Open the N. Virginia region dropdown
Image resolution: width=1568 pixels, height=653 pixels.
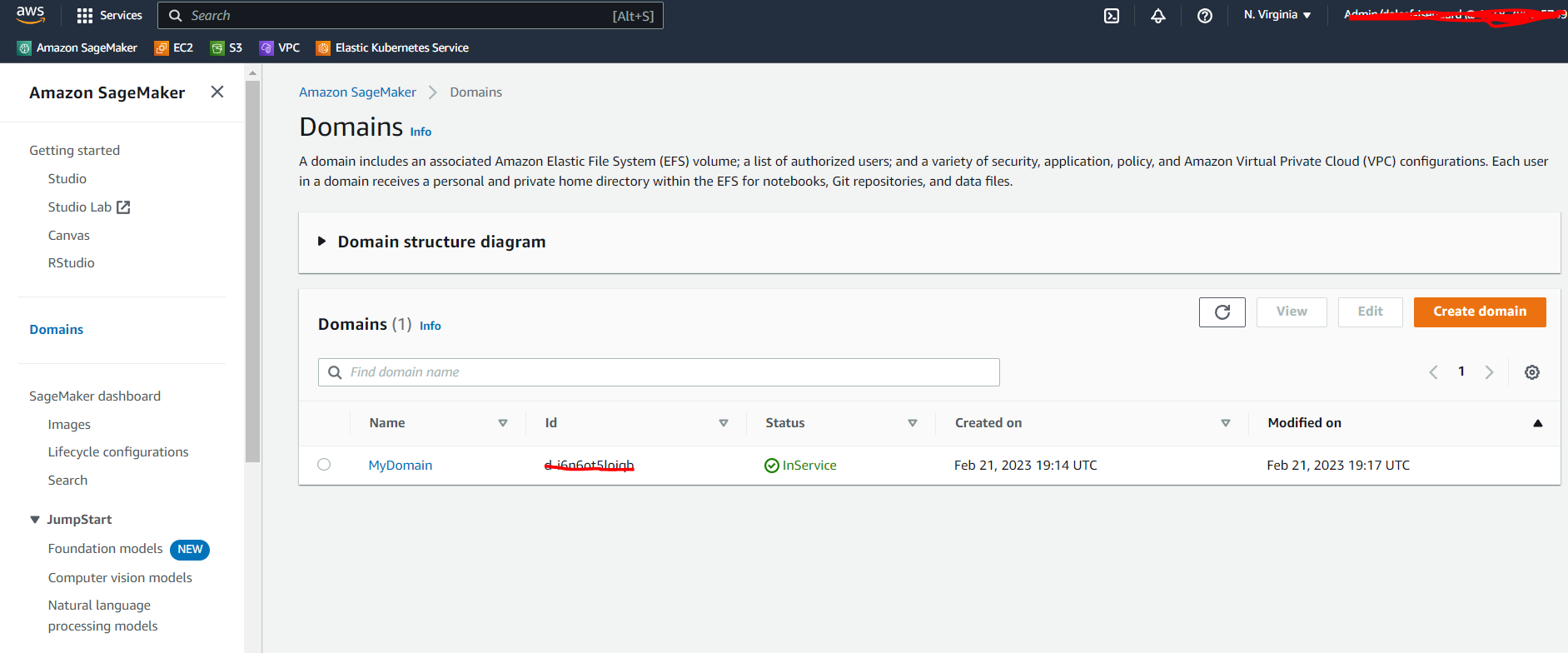tap(1277, 15)
